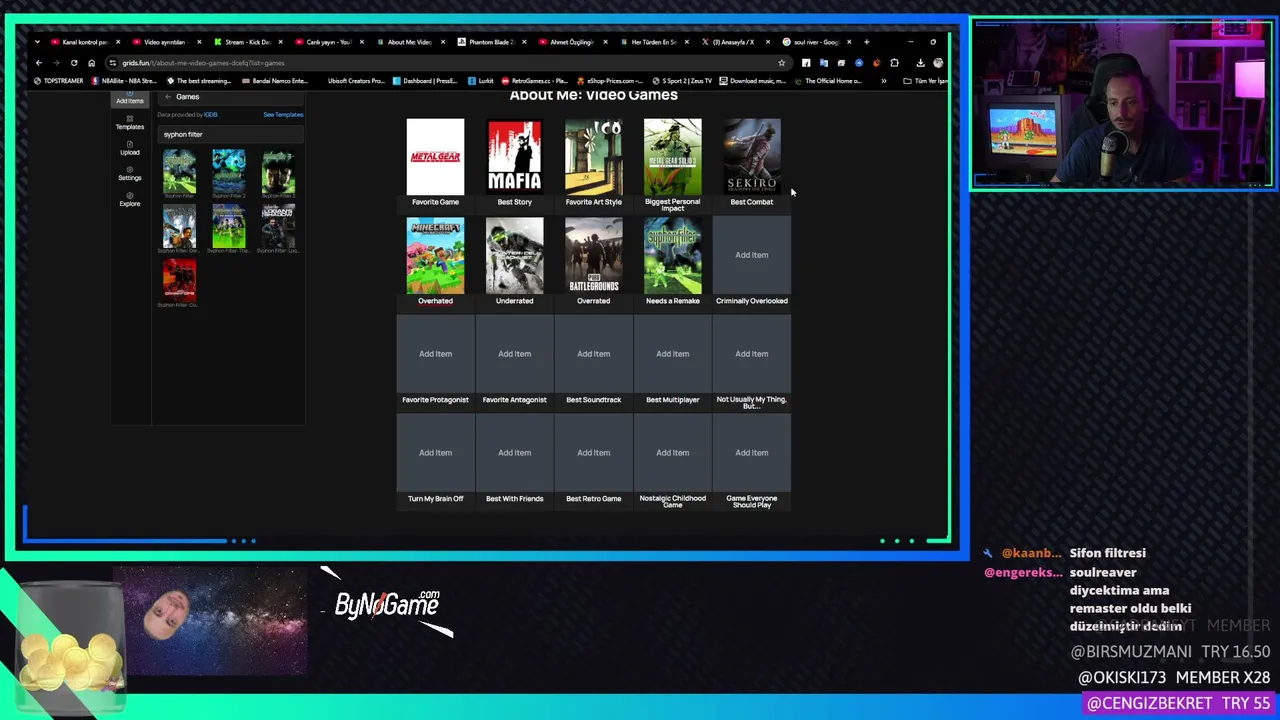Open the Add Items sidebar panel
1280x720 pixels.
coord(129,98)
